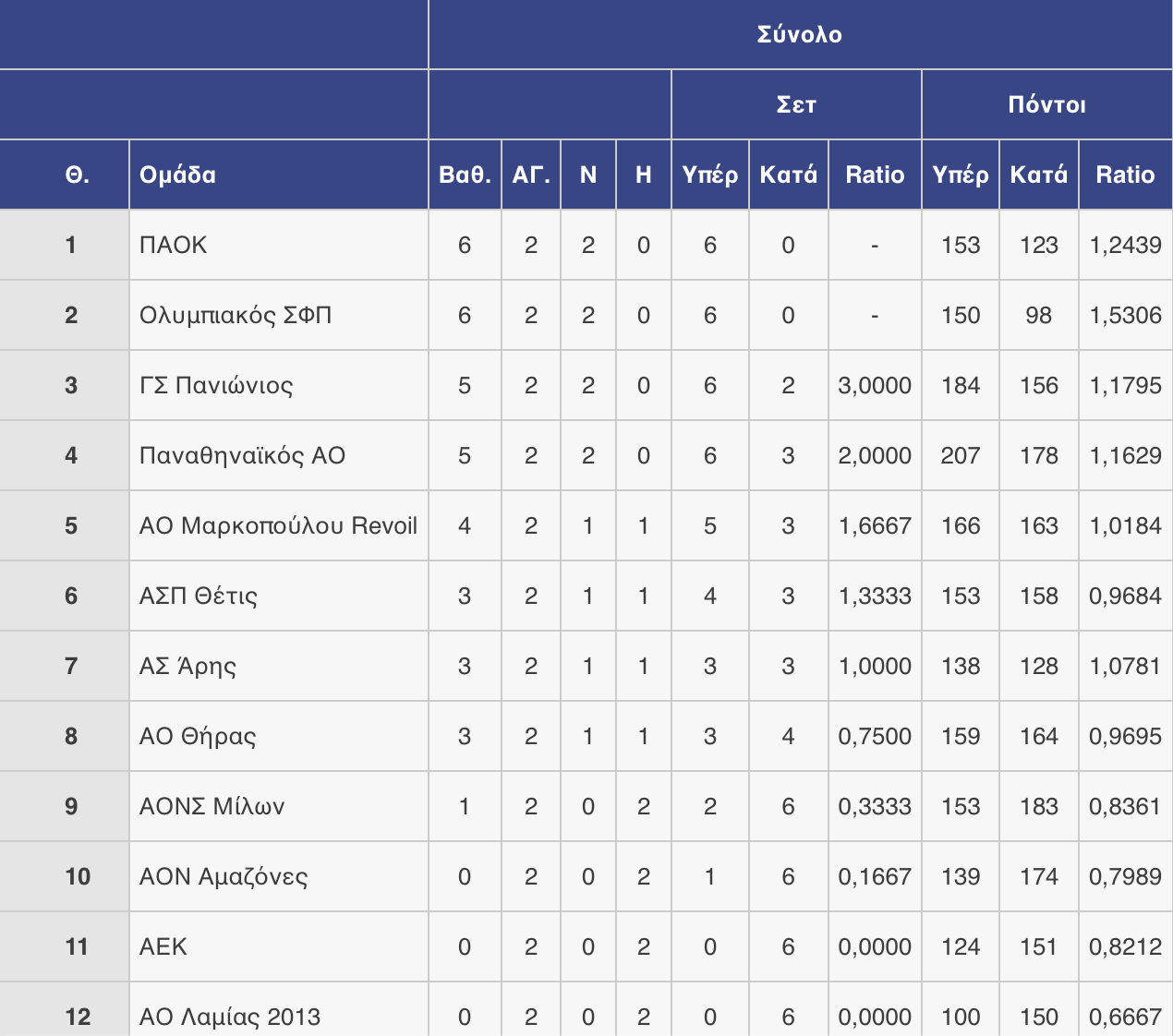Select team name ΓΣ Πανιώνιος
The image size is (1173, 1036).
point(216,385)
